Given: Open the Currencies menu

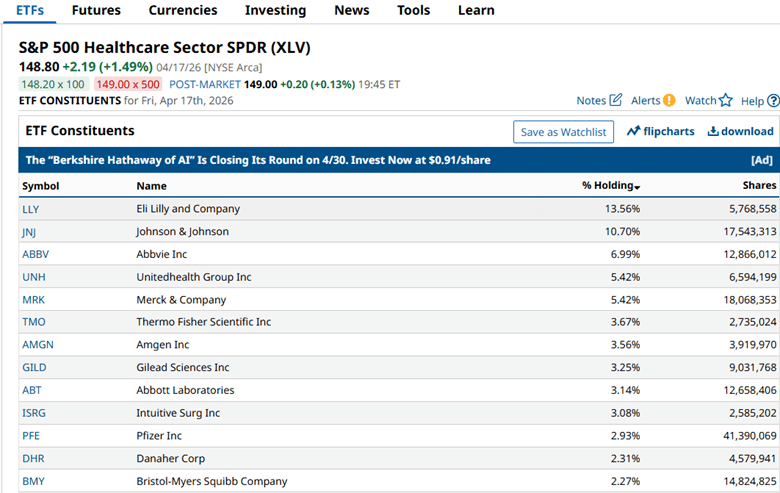Looking at the screenshot, I should (183, 10).
